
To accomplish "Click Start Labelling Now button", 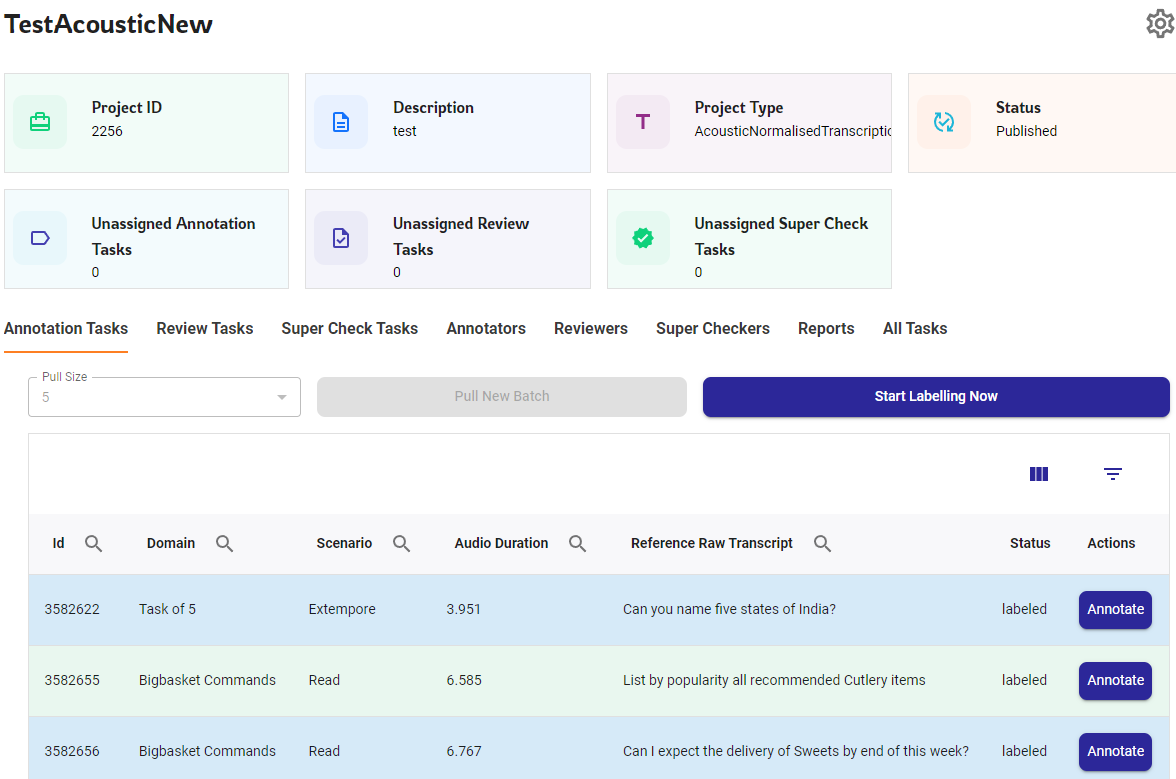I will pos(936,397).
